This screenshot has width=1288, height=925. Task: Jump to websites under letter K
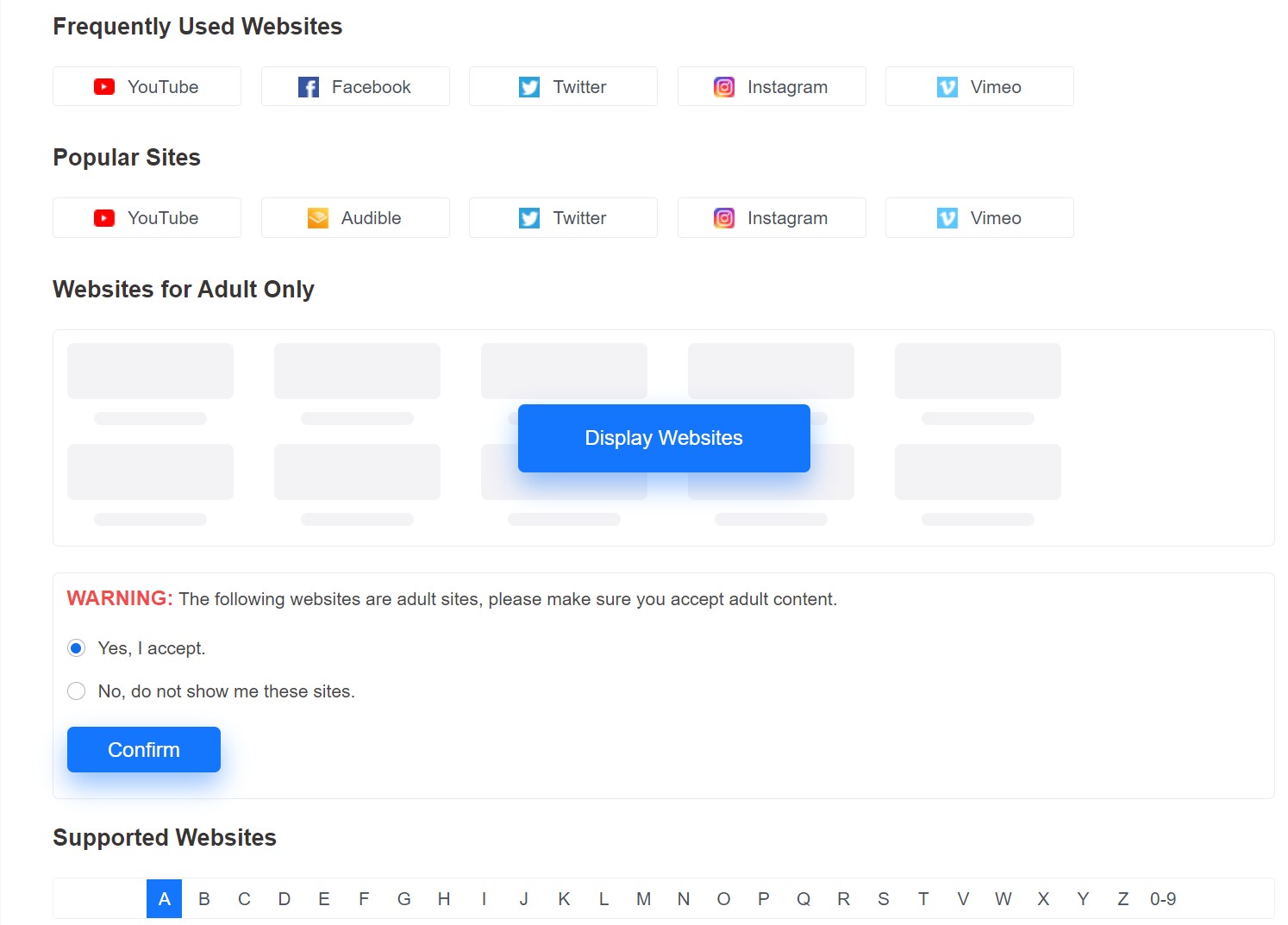coord(564,899)
